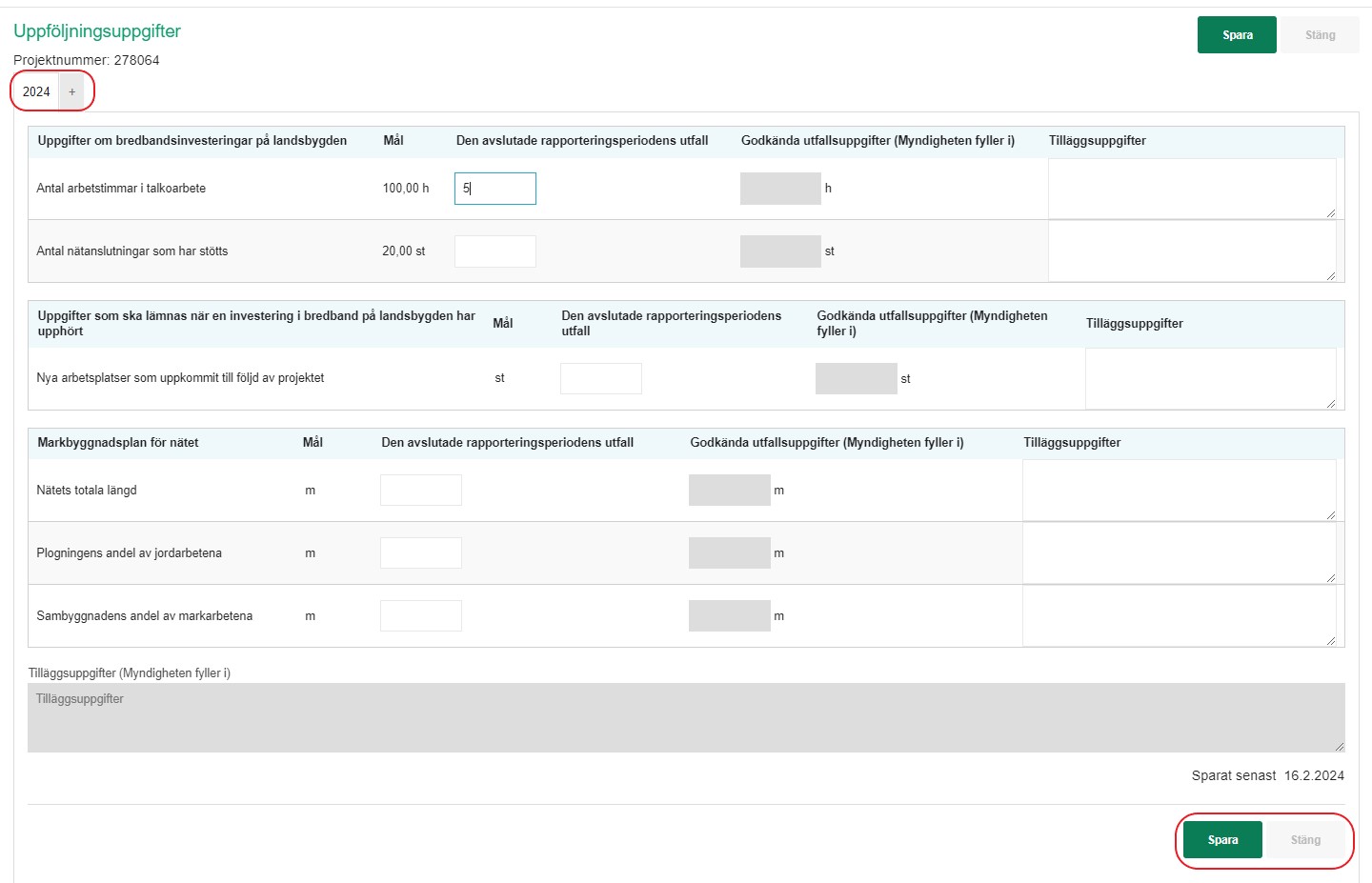Click the bottom Stäng button
The width and height of the screenshot is (1372, 883).
coord(1305,840)
